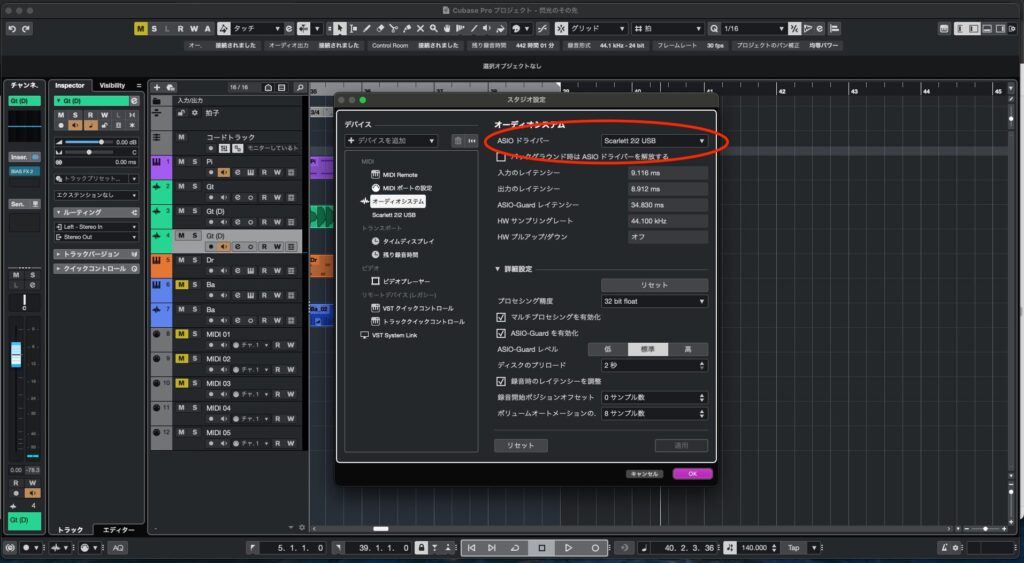Enable the release ASIO driver in background checkbox
The height and width of the screenshot is (563, 1024).
[502, 157]
